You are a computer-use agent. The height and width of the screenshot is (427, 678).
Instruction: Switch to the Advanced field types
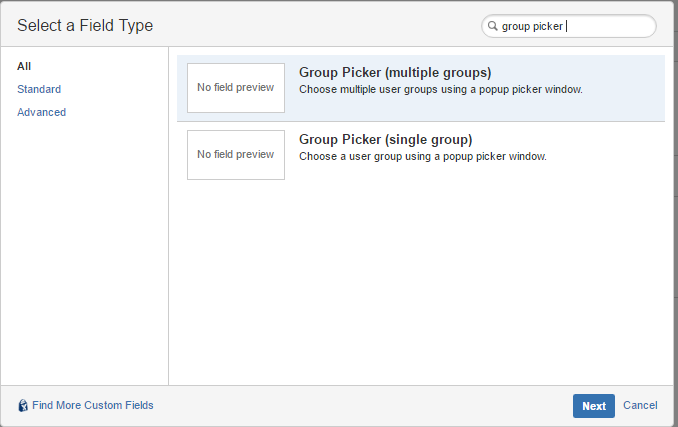click(42, 112)
